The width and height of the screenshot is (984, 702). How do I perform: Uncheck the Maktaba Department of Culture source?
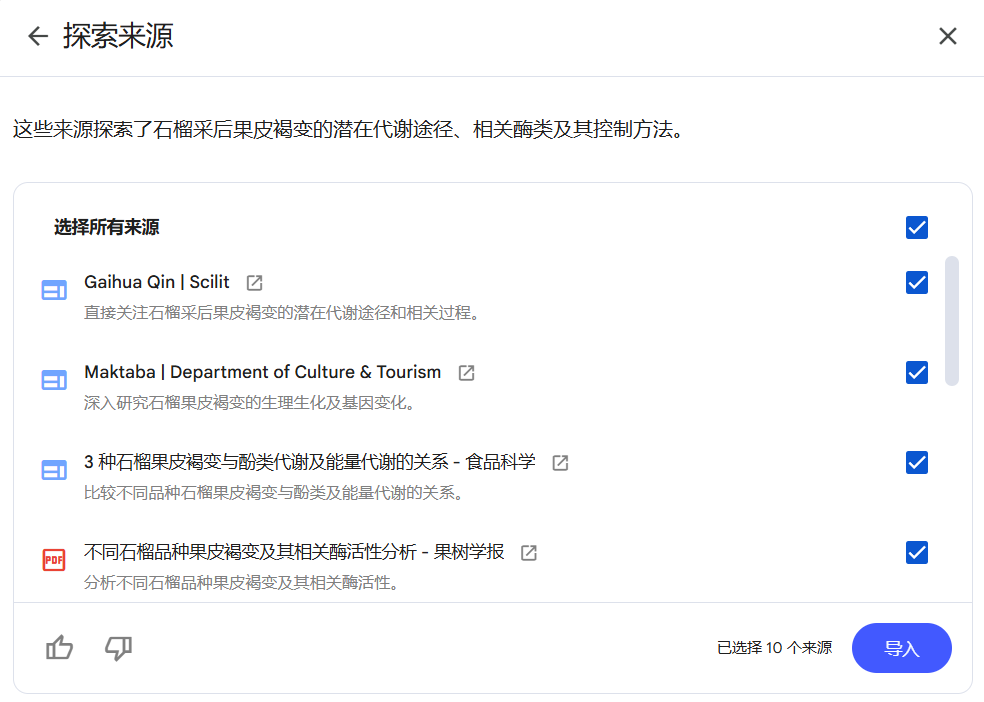(917, 373)
